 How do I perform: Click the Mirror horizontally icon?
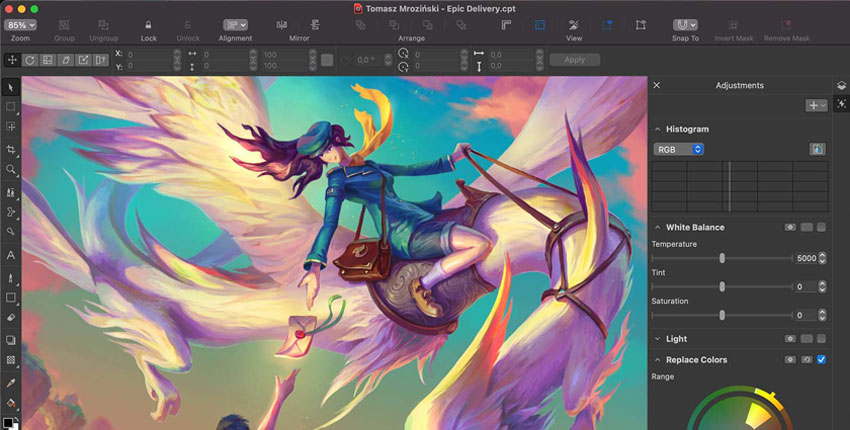tap(281, 25)
